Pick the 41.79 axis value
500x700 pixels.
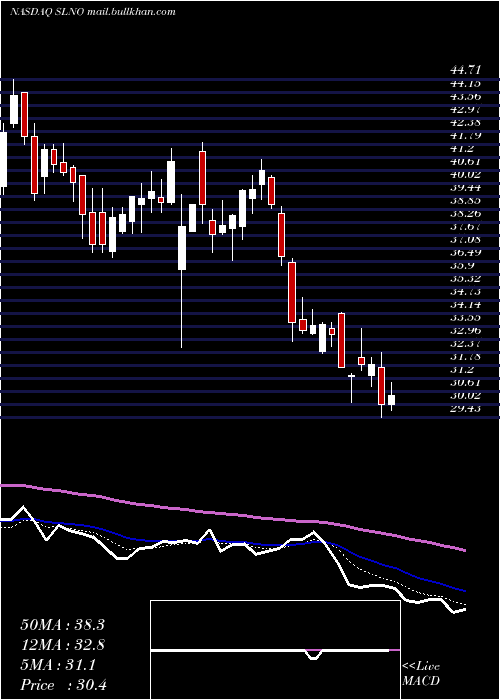tap(465, 135)
